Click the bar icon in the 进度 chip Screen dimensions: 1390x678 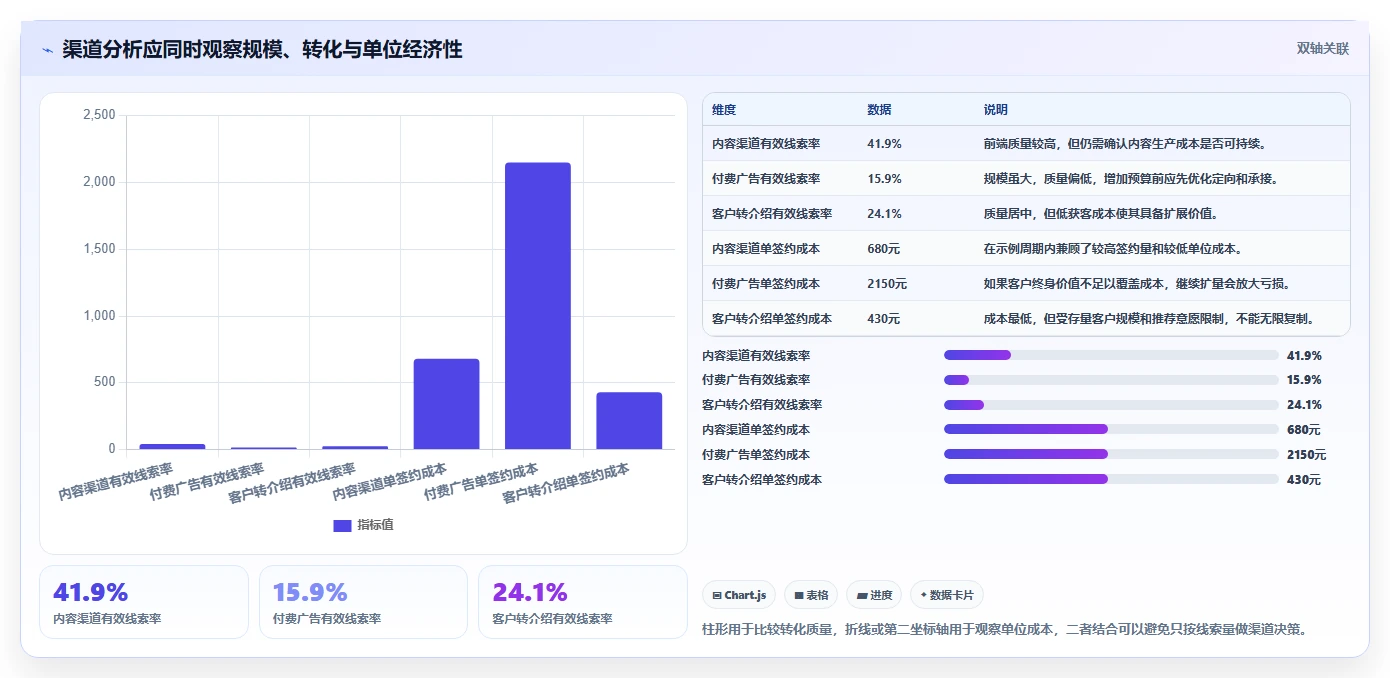pos(861,595)
